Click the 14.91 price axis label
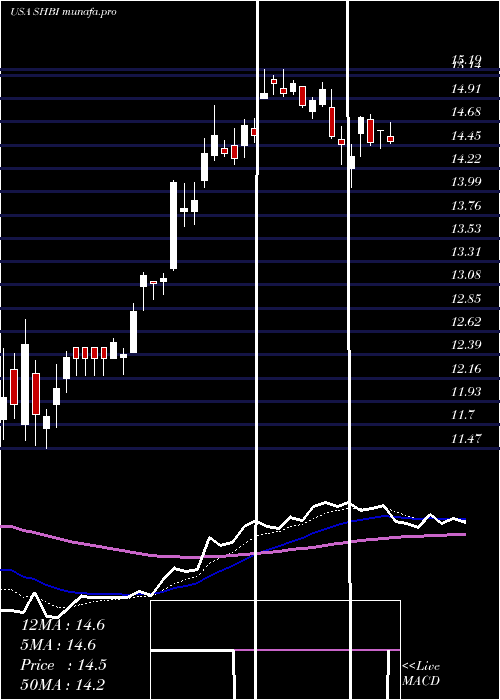500x700 pixels. point(466,89)
